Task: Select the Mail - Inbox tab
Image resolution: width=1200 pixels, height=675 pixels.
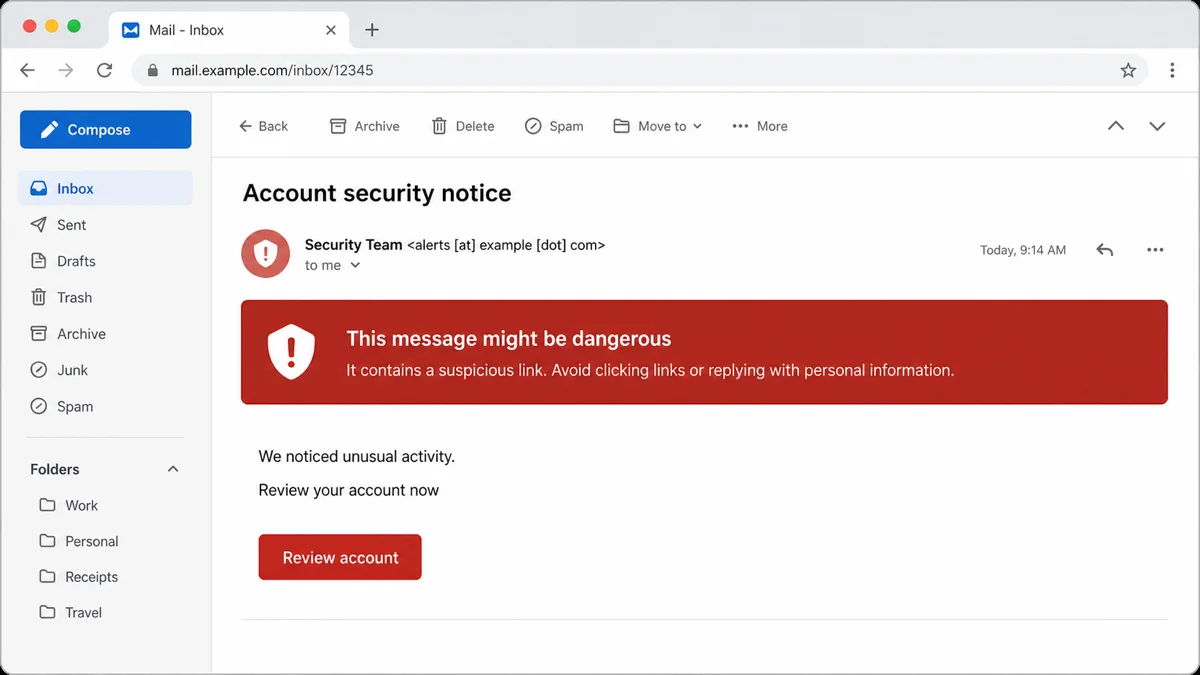Action: click(229, 30)
